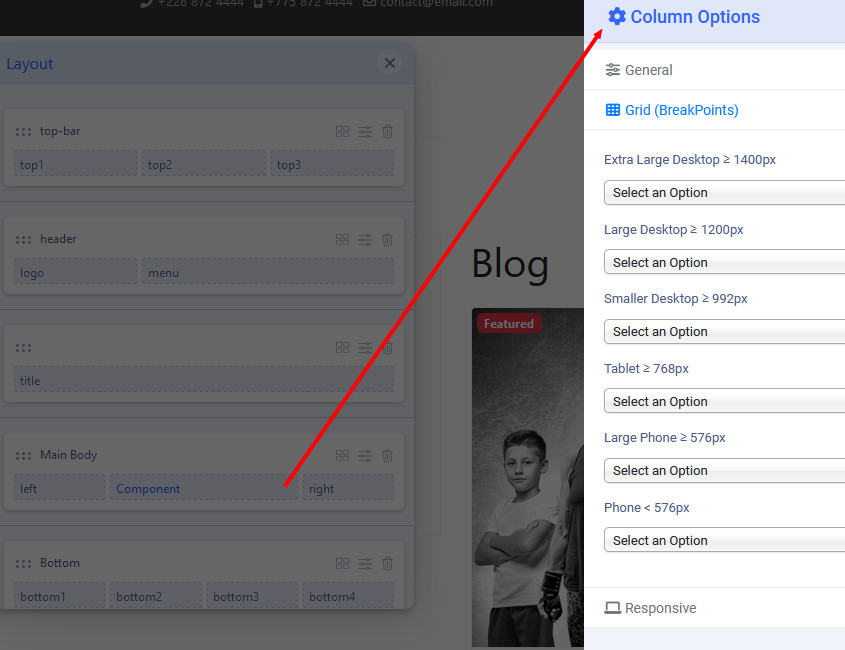Click the header row's column grid icon
The height and width of the screenshot is (650, 845).
point(342,240)
